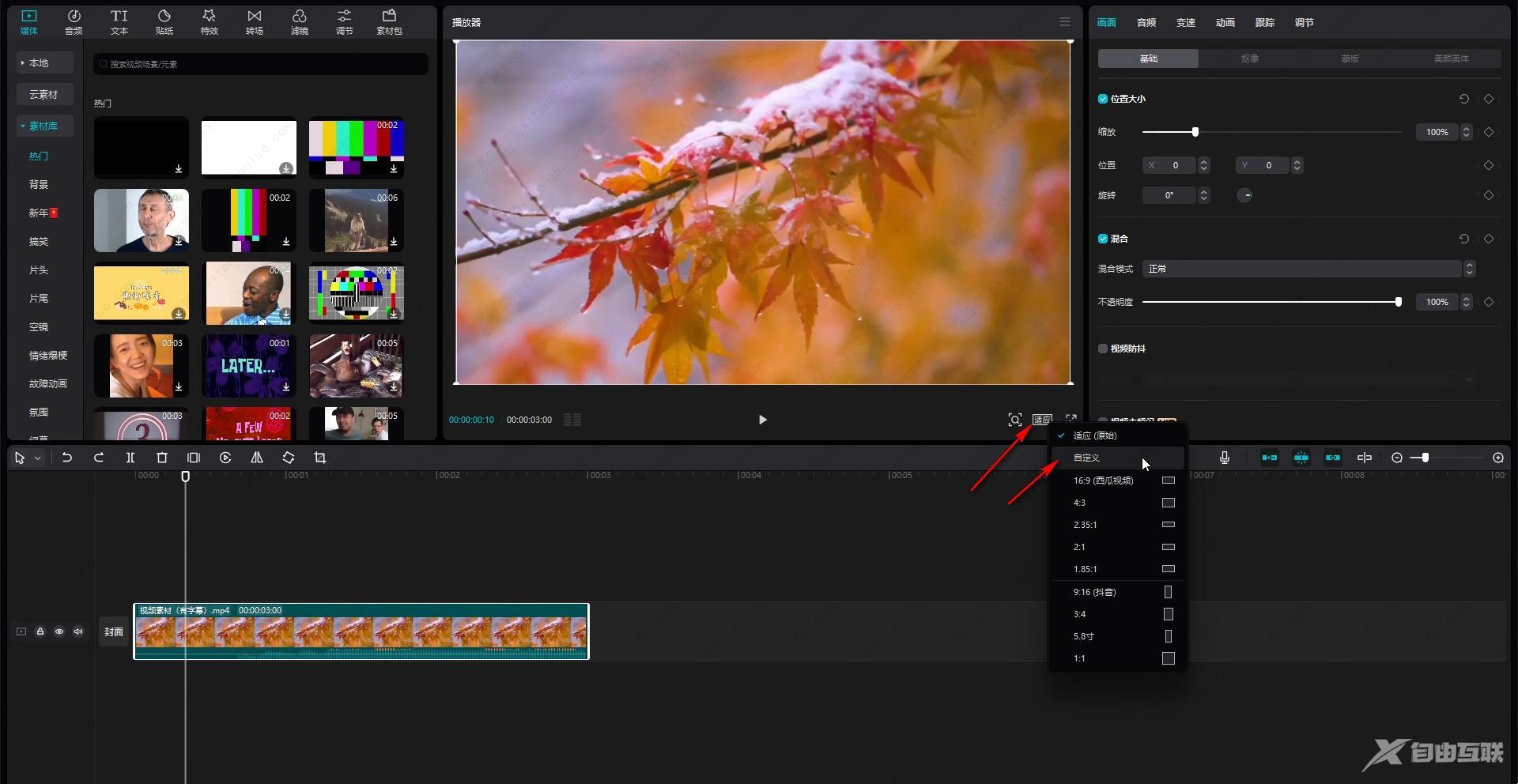This screenshot has width=1518, height=784.
Task: Click the X position stepper arrows
Action: [1204, 165]
